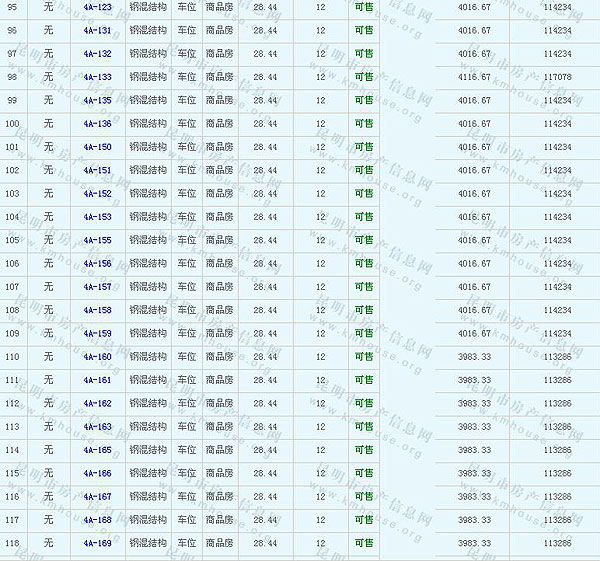Image resolution: width=600 pixels, height=561 pixels.
Task: Click unit number 4A-136
Action: point(97,124)
